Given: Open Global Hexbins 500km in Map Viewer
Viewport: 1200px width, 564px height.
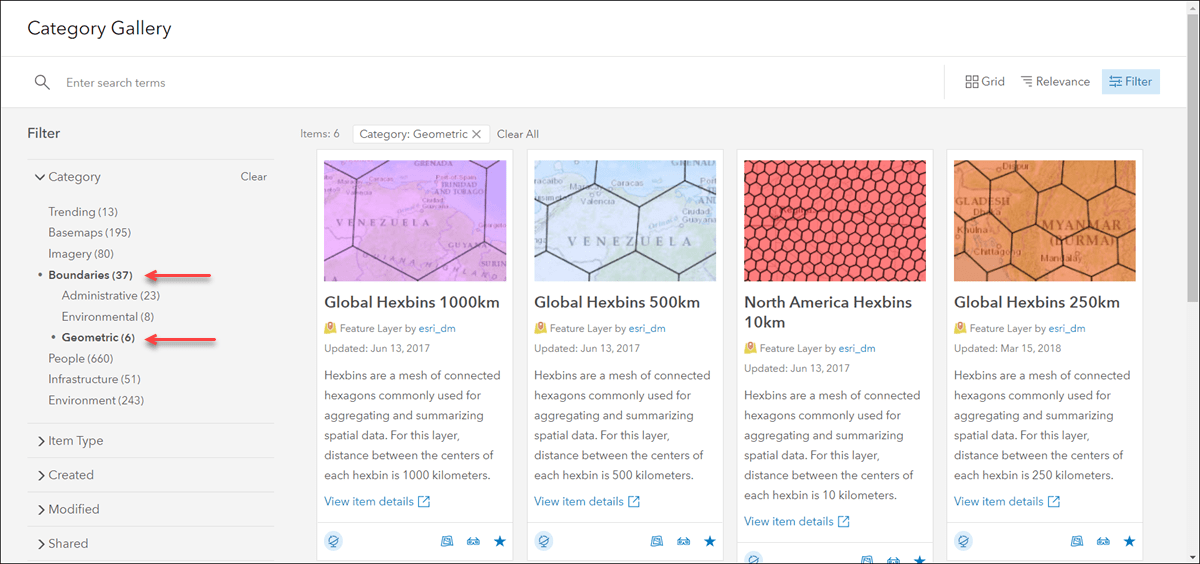Looking at the screenshot, I should pos(657,541).
